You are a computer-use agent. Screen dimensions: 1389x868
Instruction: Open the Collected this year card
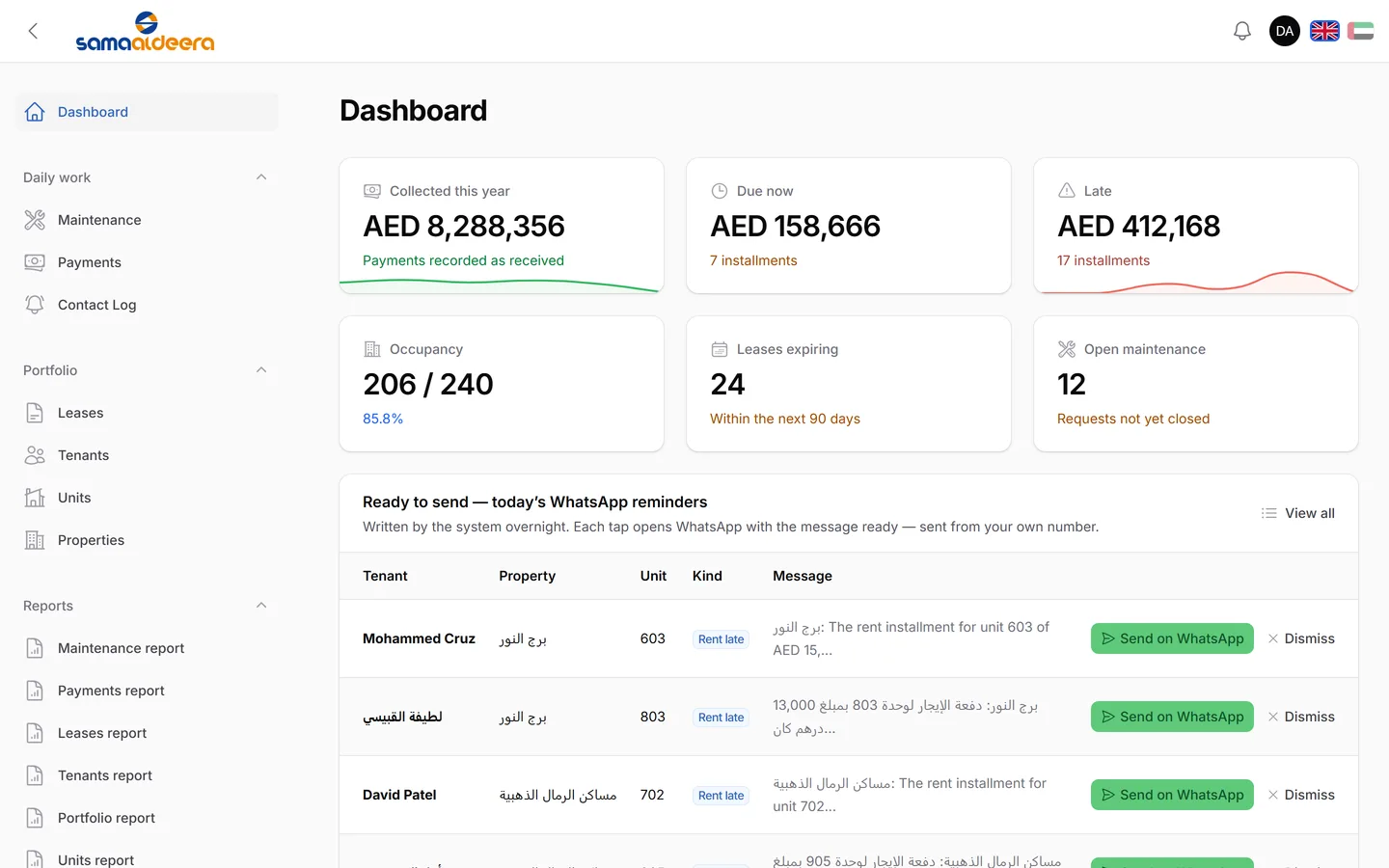[502, 226]
